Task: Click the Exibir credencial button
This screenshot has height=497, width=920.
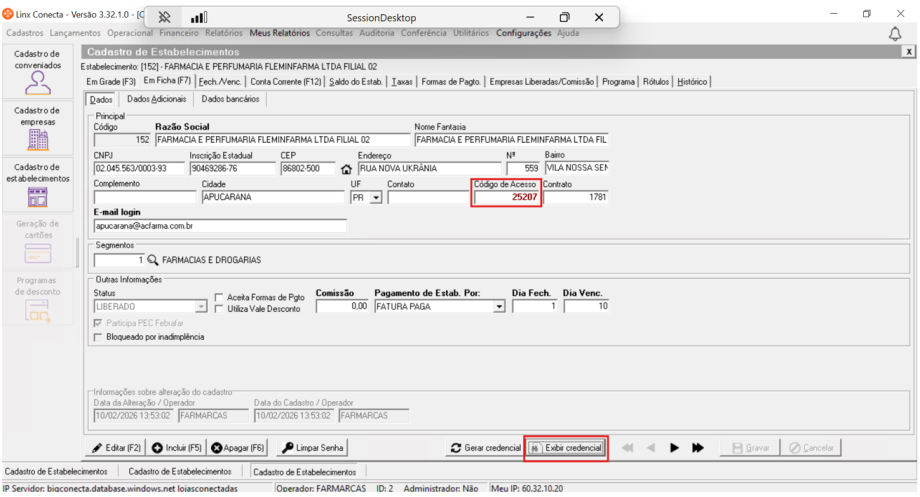Action: coord(566,448)
